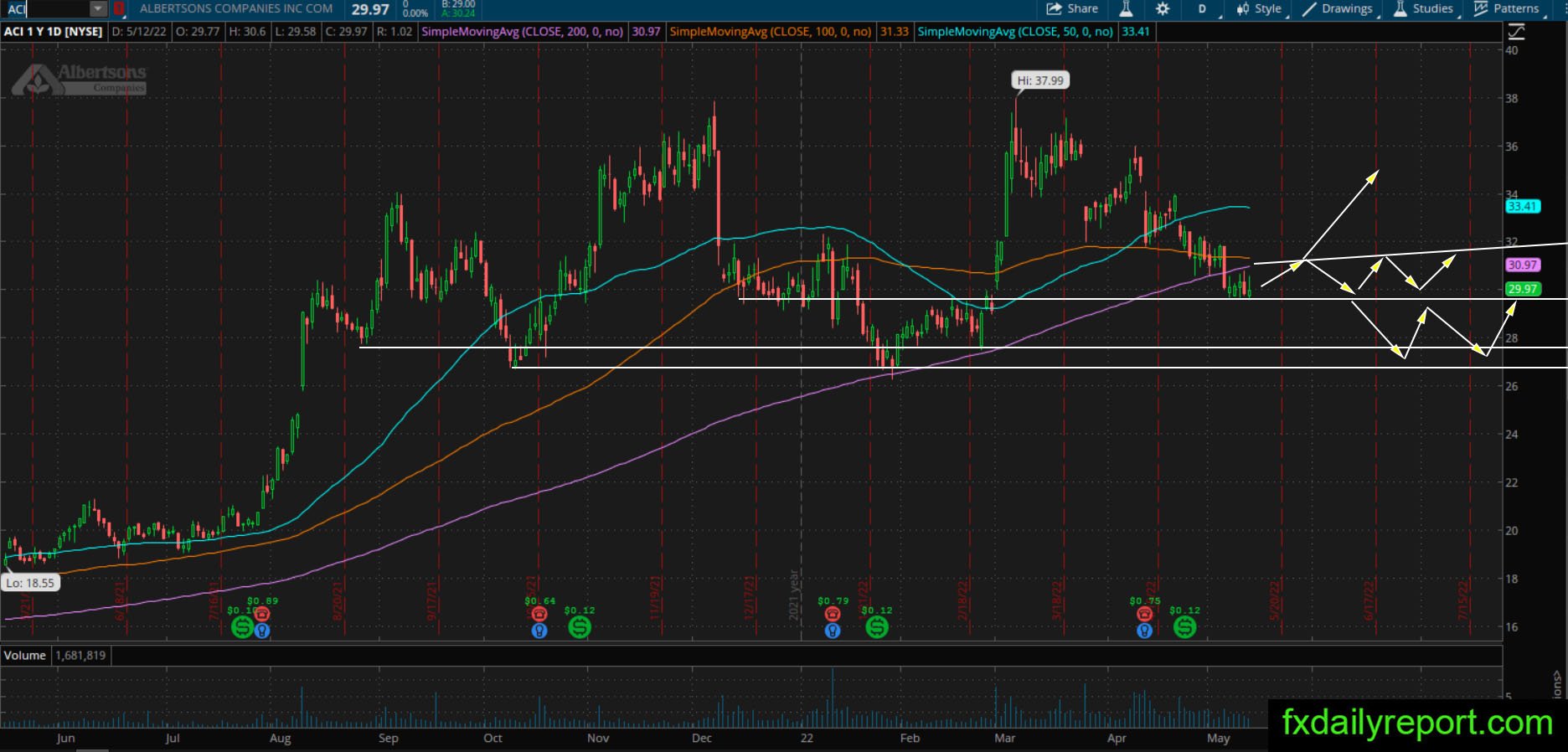Click the January $0.12 dividend icon
Screen dimensions: 1568x752
point(877,626)
